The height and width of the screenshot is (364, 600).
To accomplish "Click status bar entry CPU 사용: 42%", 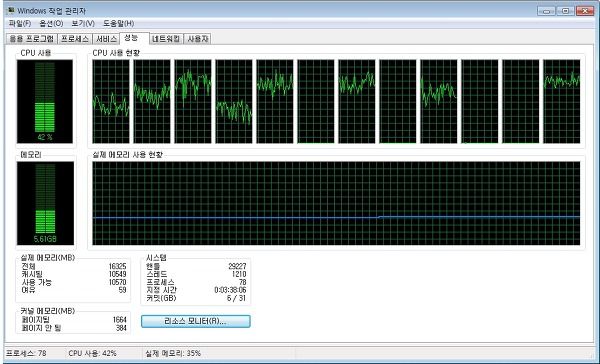I will pyautogui.click(x=92, y=353).
